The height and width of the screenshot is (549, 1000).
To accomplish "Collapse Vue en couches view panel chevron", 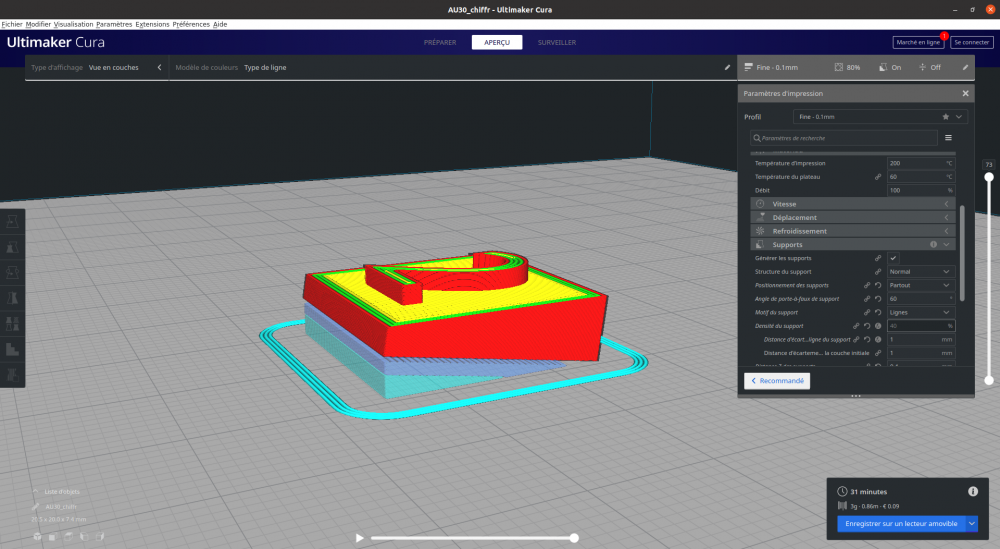I will [159, 67].
